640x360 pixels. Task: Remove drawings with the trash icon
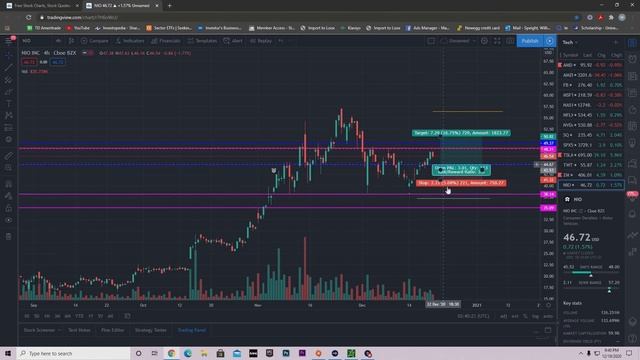(x=8, y=237)
